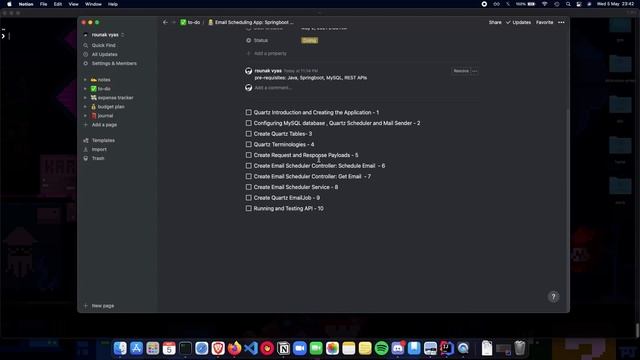The width and height of the screenshot is (640, 360).
Task: Open the three-dot page menu
Action: [x=561, y=22]
